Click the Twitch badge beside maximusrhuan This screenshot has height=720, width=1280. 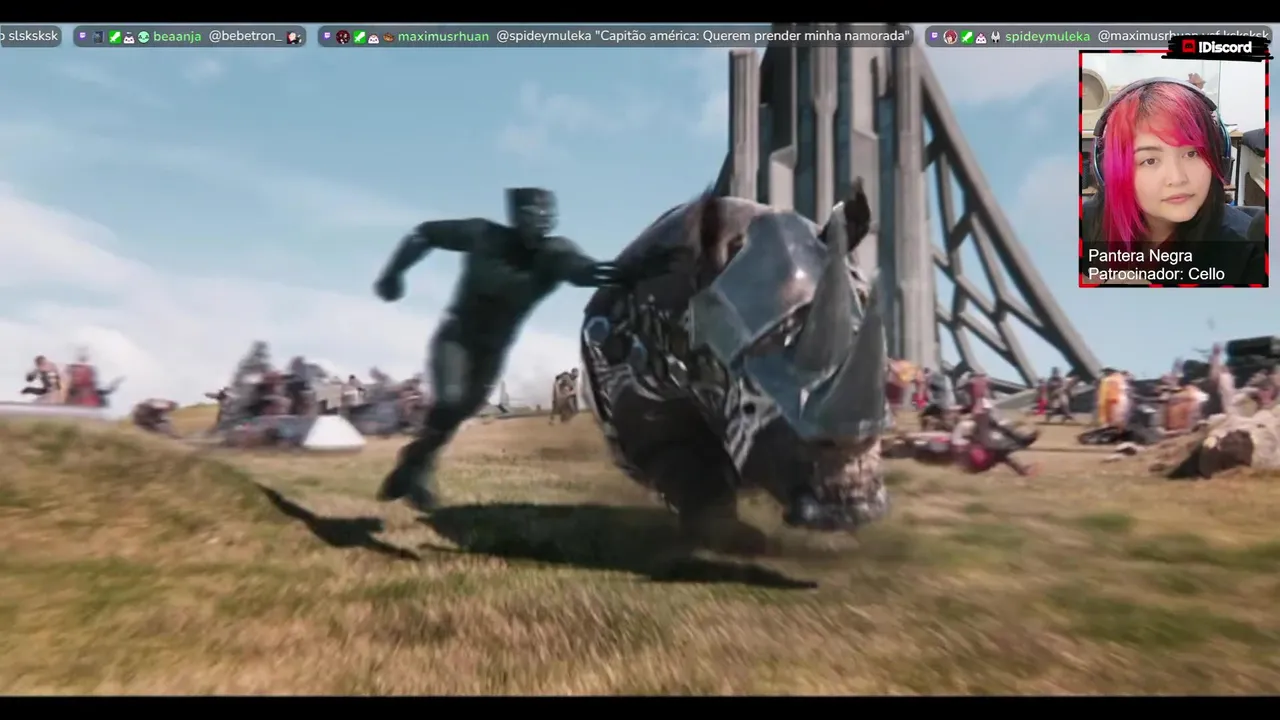(327, 36)
